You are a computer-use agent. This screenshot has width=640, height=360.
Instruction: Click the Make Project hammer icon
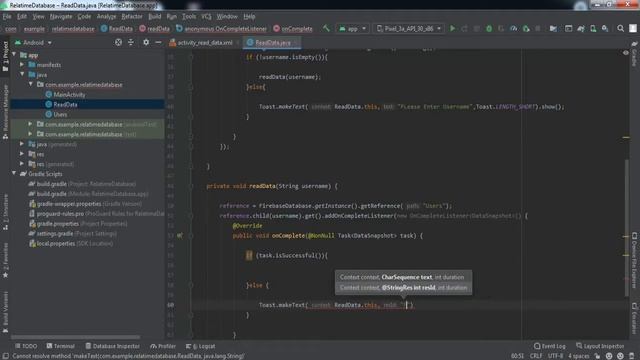point(326,29)
